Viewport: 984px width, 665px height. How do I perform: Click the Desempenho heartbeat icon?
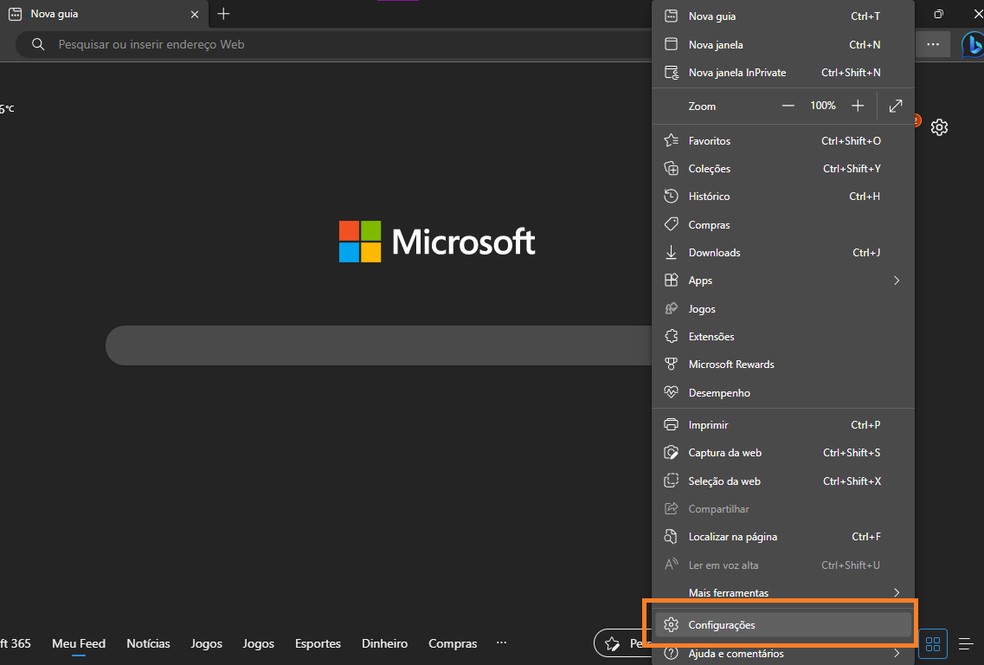pos(671,393)
